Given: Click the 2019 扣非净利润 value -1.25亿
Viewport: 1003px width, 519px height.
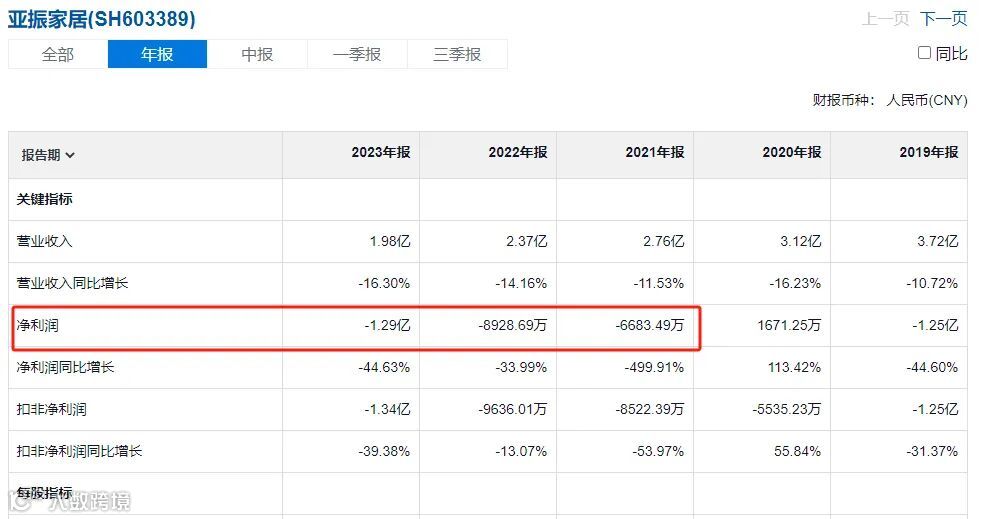Looking at the screenshot, I should pyautogui.click(x=935, y=409).
